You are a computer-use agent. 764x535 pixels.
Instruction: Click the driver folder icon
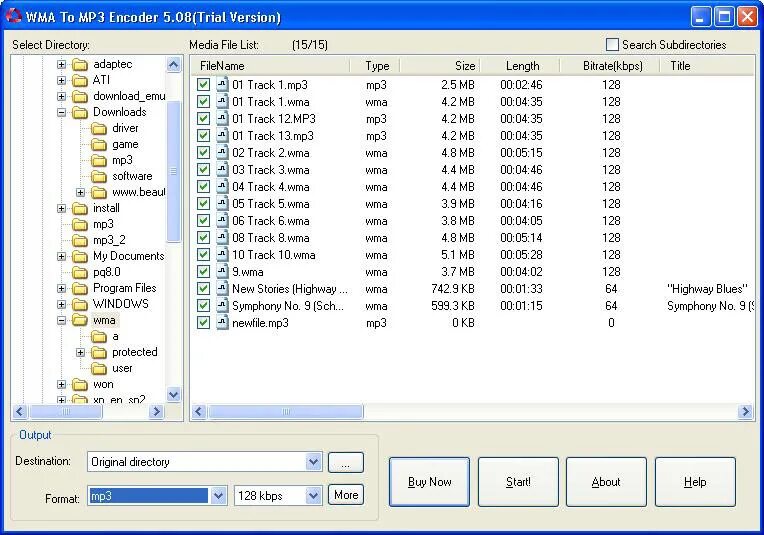coord(99,128)
